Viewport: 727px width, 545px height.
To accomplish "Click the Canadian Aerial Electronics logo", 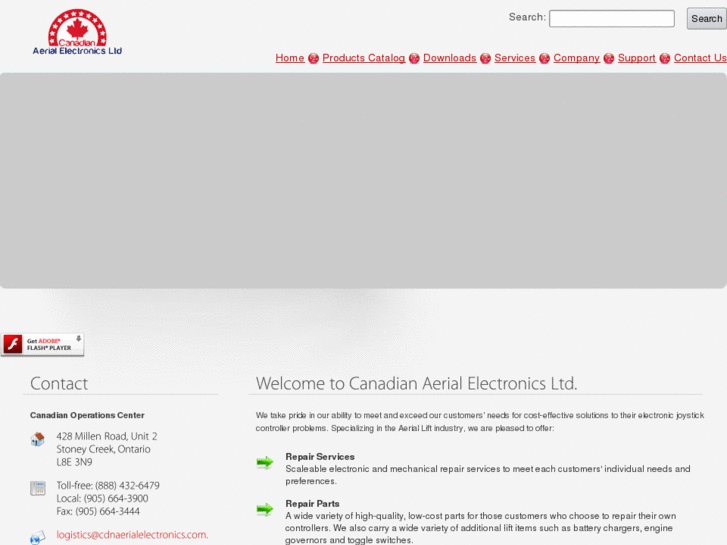I will coord(77,32).
